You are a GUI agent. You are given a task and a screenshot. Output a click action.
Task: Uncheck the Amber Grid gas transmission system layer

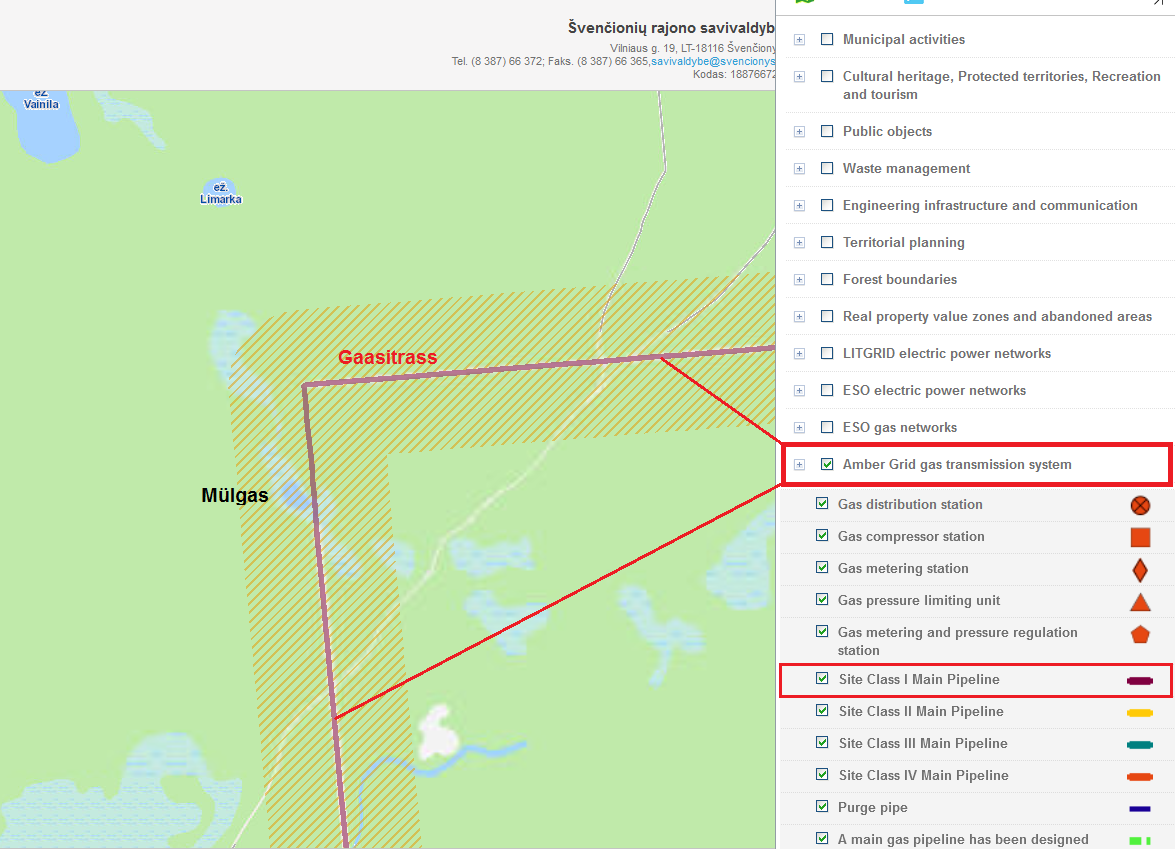pos(827,464)
